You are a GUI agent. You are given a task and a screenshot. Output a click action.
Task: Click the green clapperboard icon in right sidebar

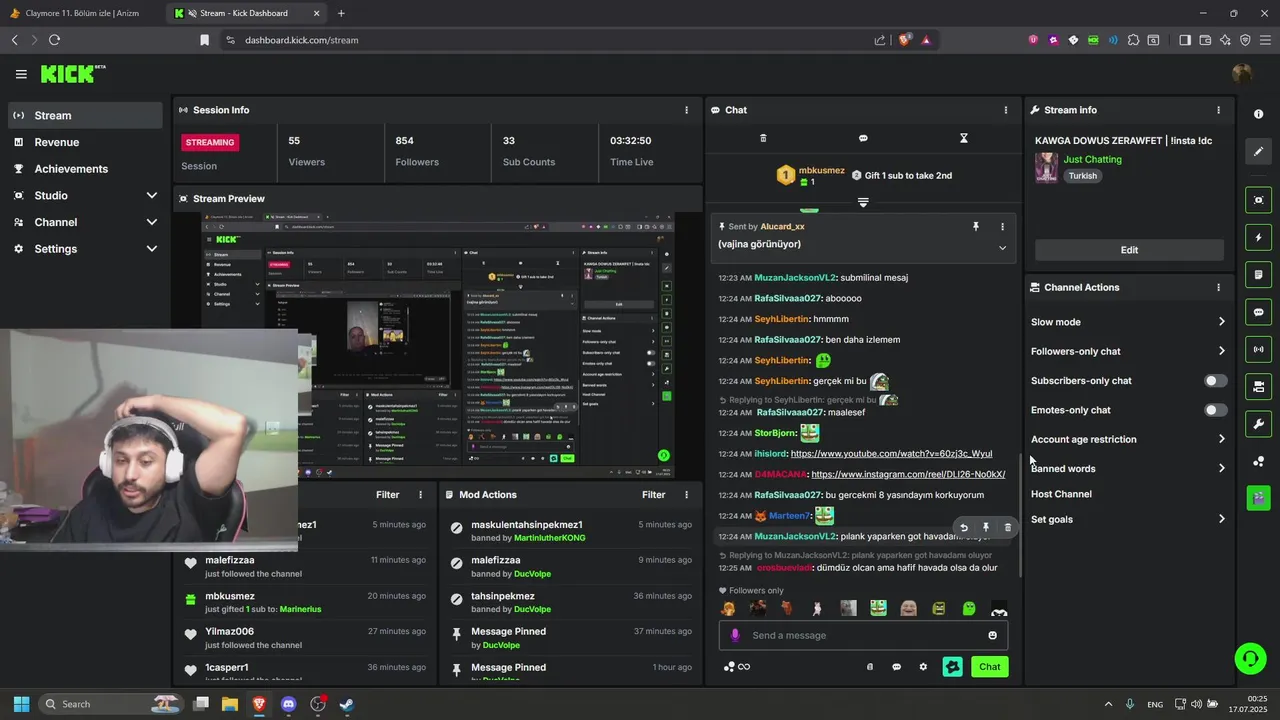tap(1258, 497)
